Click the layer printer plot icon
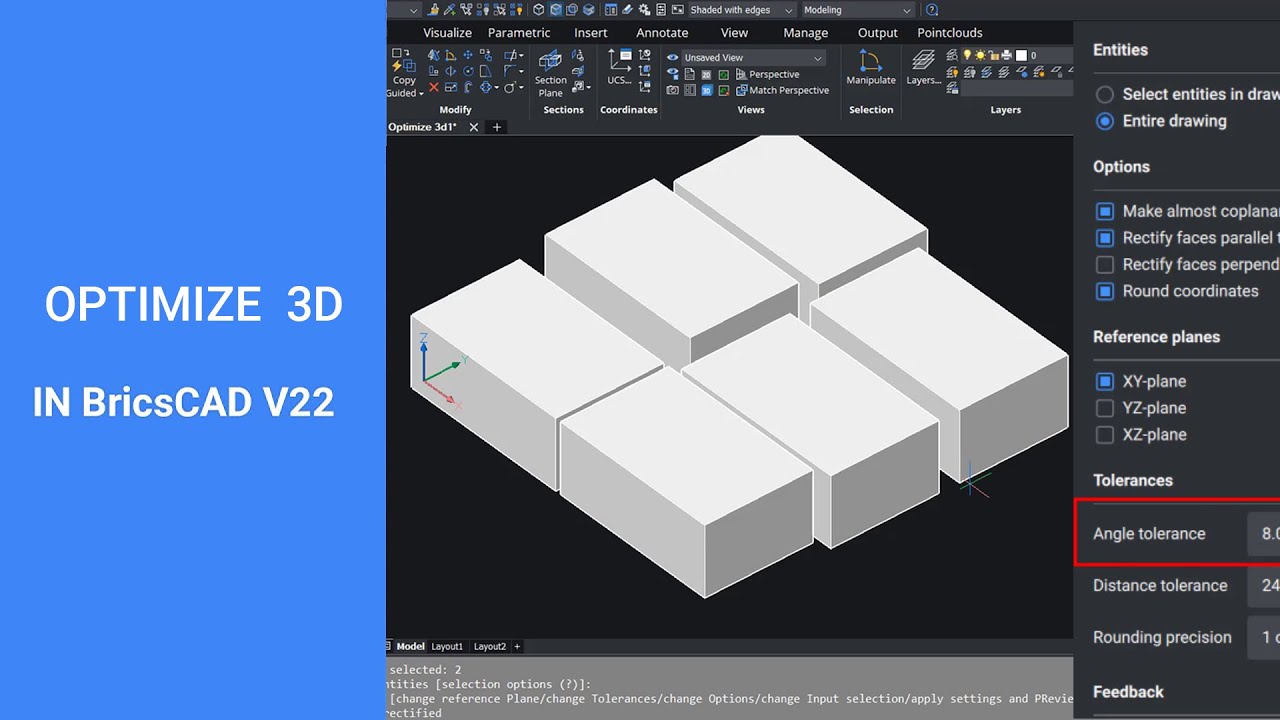1280x720 pixels. 1007,56
